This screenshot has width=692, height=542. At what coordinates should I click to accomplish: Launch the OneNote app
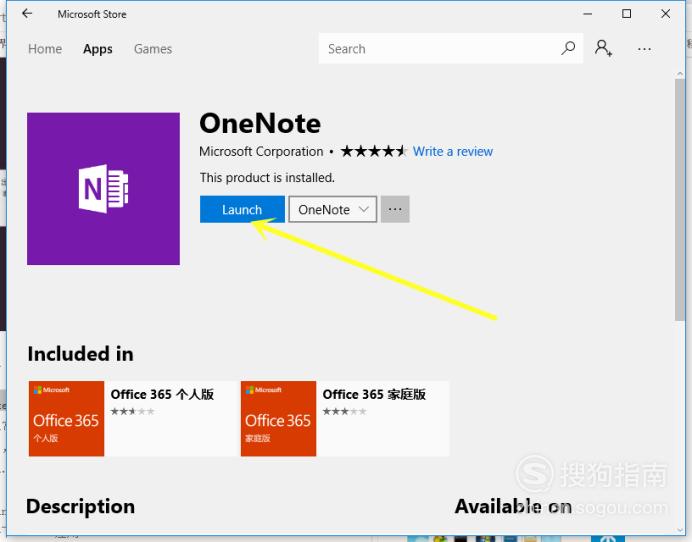242,209
